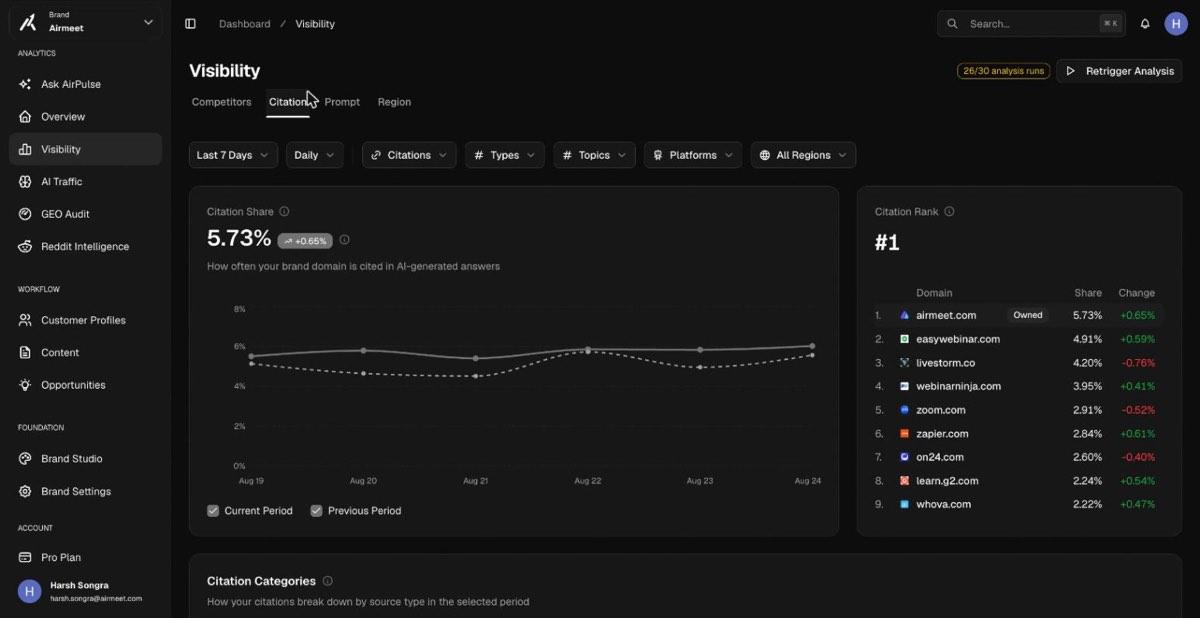Click the Pro Plan card icon
The height and width of the screenshot is (618, 1200).
coord(26,557)
